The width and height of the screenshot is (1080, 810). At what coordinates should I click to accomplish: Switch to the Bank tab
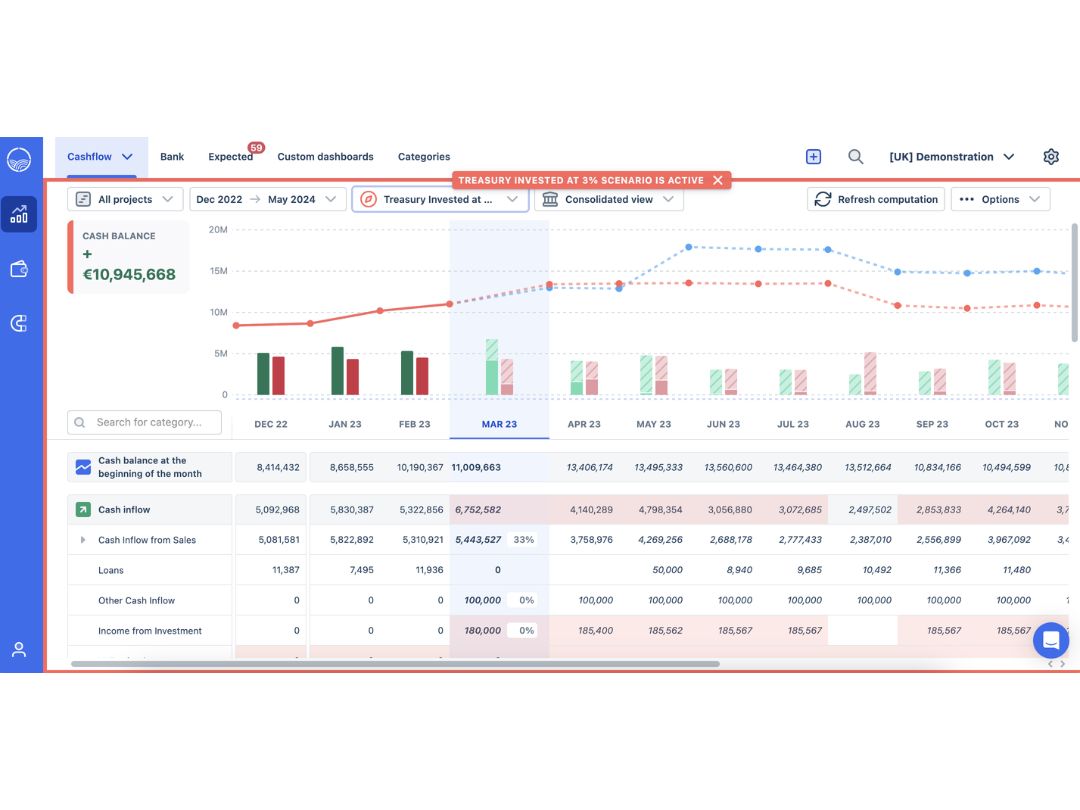(172, 157)
